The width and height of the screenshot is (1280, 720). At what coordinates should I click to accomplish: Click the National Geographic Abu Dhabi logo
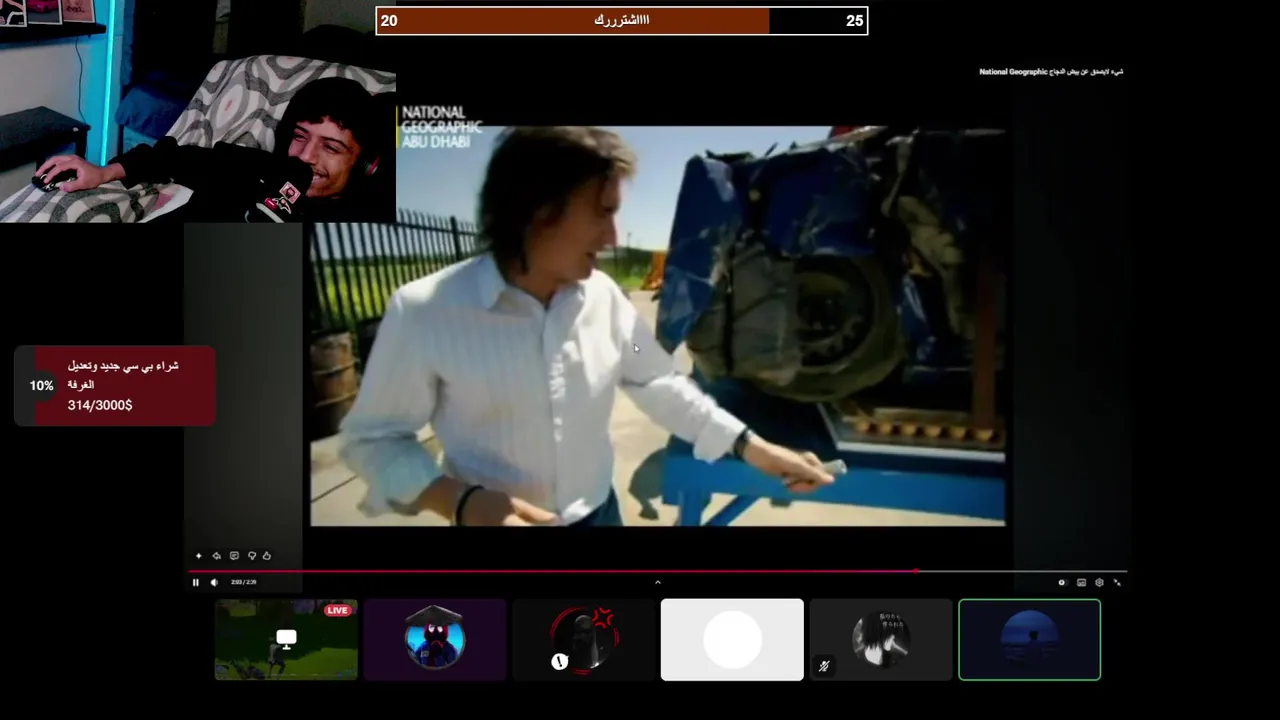point(440,127)
